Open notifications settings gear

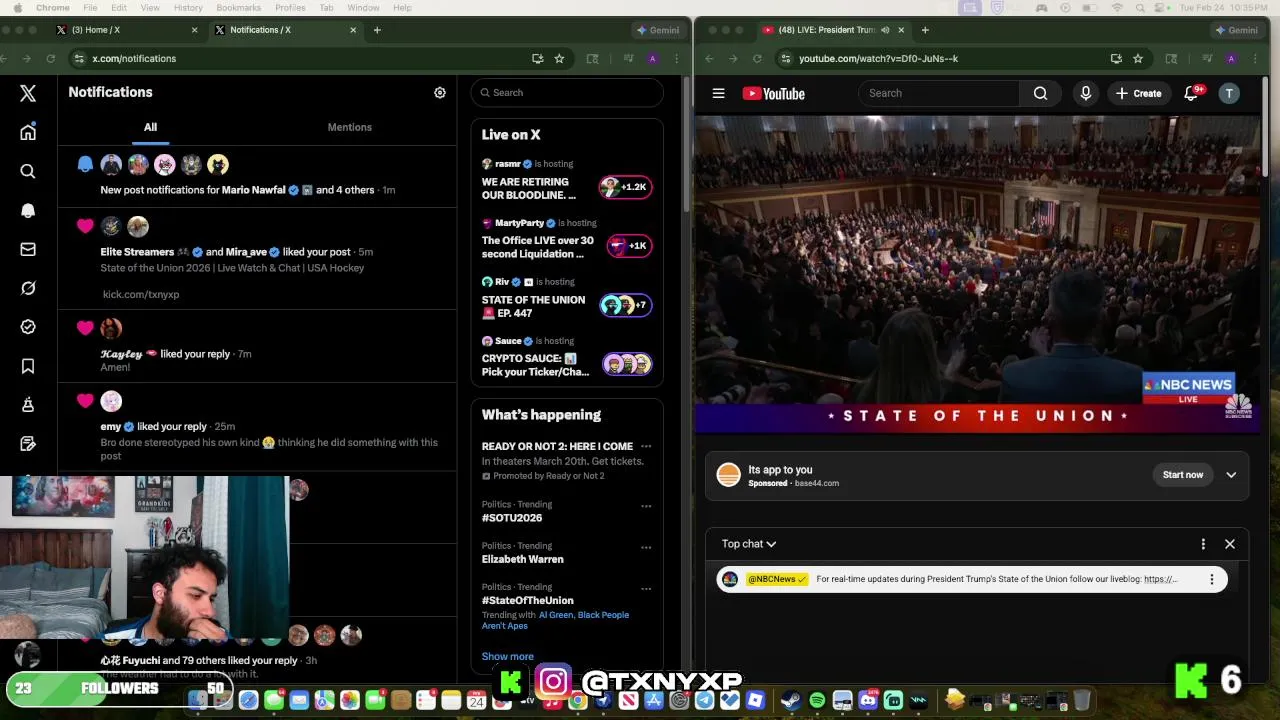point(439,92)
